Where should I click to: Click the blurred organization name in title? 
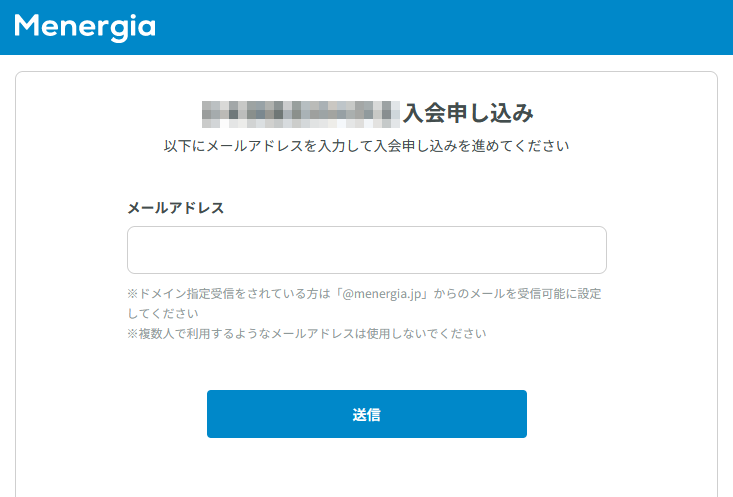pos(301,114)
